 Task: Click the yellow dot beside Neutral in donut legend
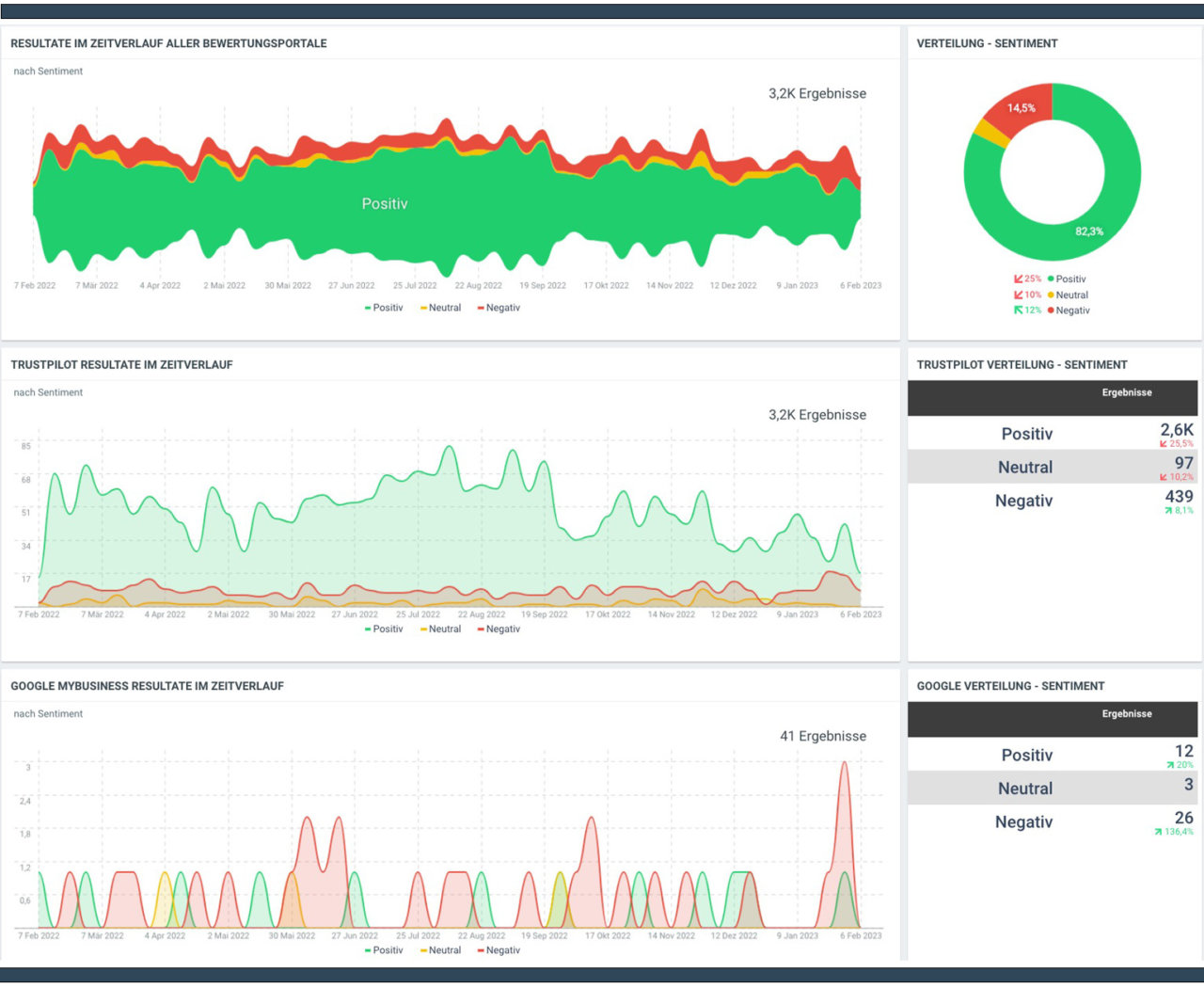pos(1051,295)
